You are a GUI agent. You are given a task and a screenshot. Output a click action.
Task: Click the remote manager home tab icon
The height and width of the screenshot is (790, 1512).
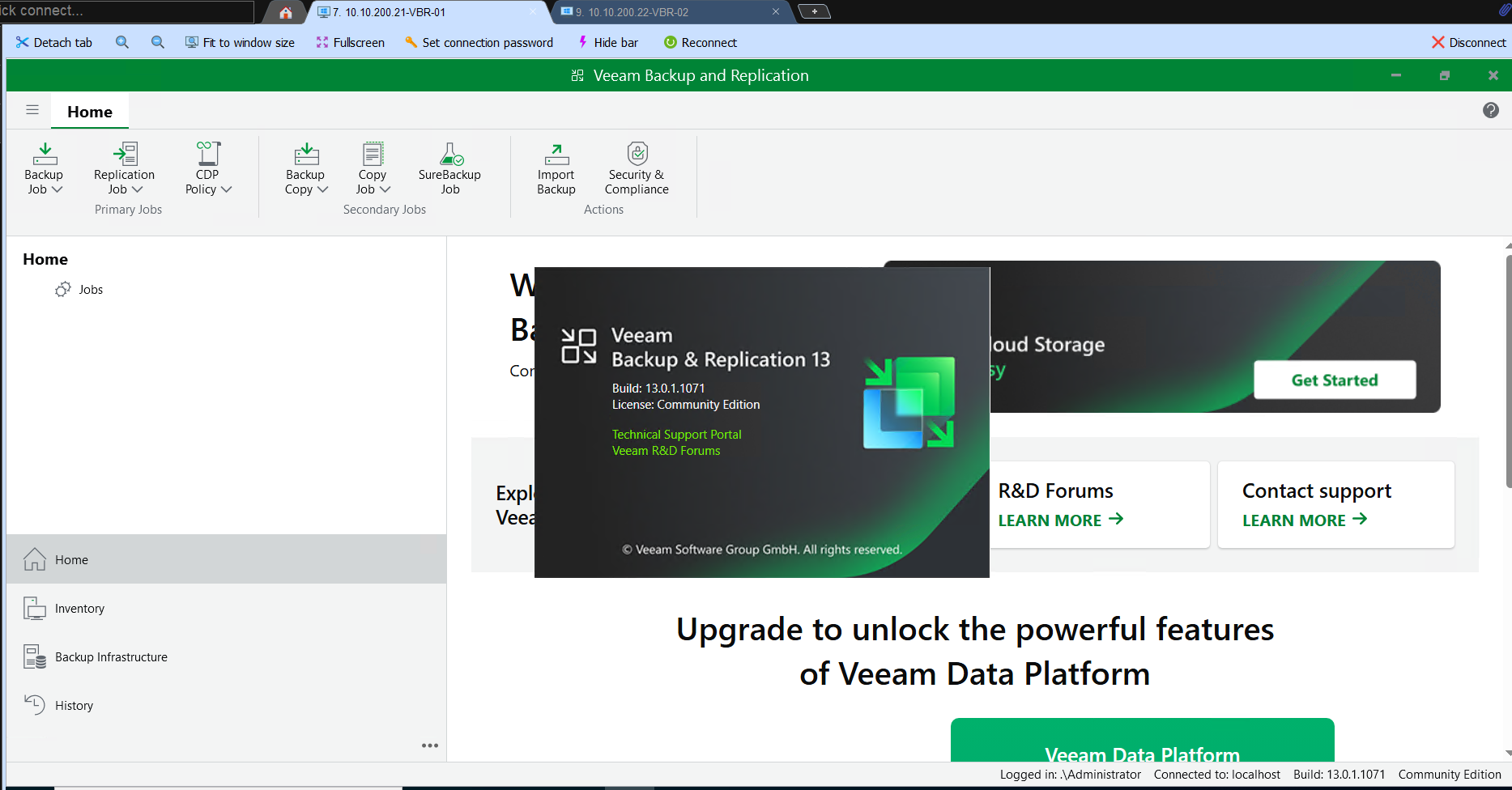[286, 12]
